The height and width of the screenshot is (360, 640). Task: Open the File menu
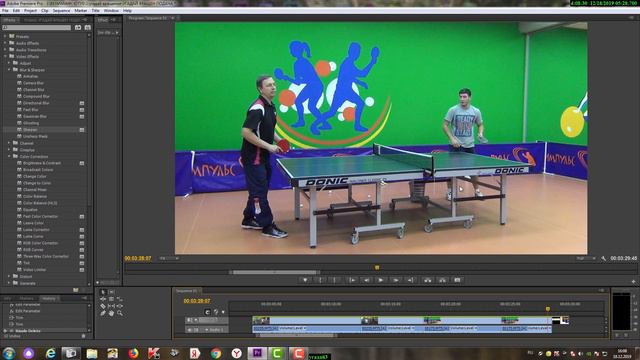(x=5, y=11)
